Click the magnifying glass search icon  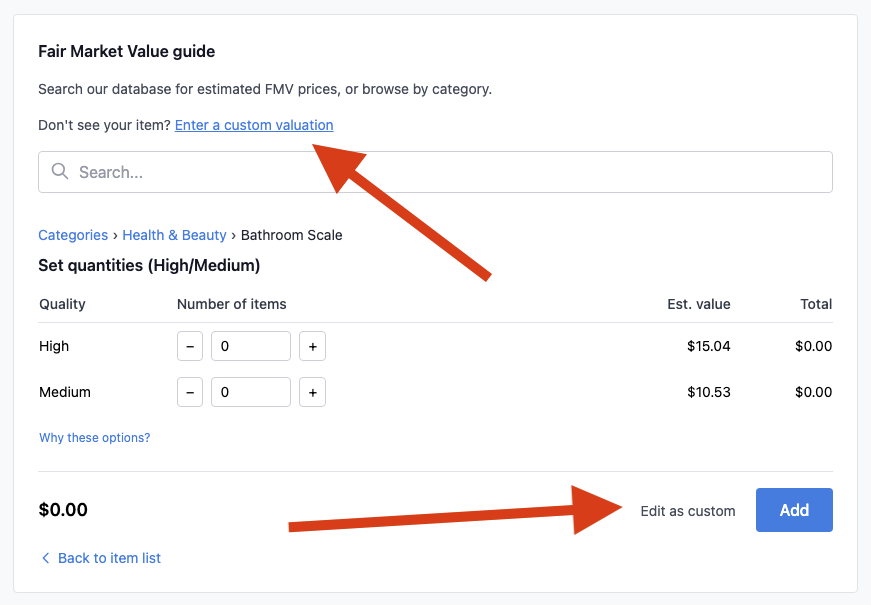pos(60,171)
